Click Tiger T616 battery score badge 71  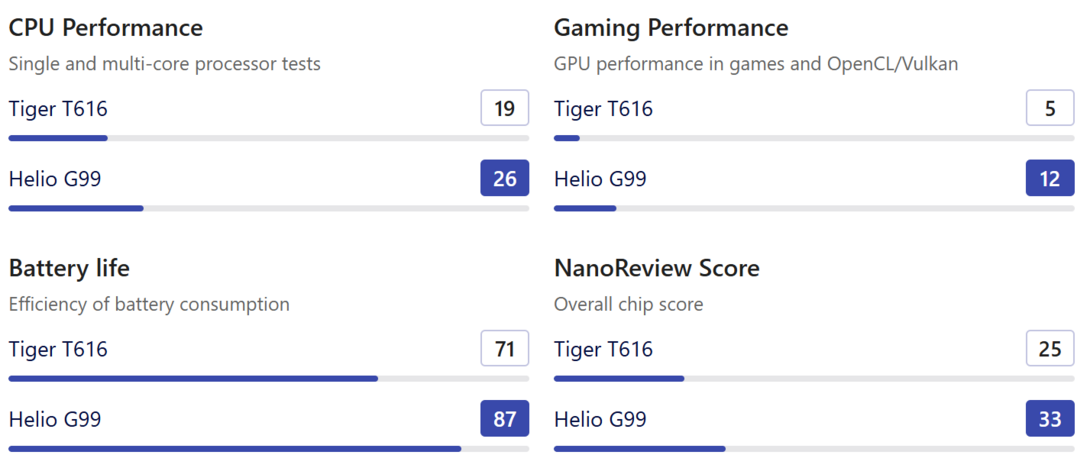click(x=505, y=349)
